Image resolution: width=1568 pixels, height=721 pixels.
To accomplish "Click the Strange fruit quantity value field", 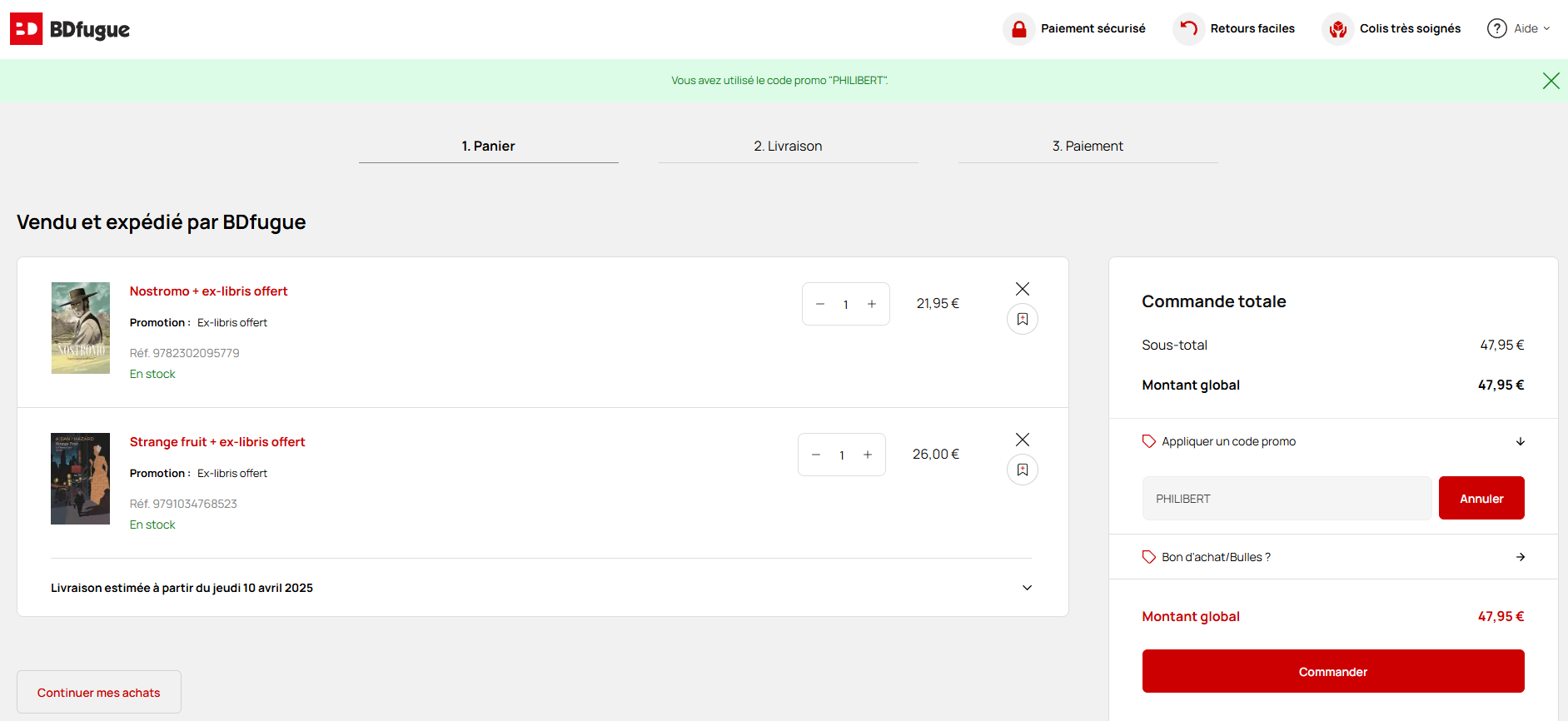I will 842,455.
